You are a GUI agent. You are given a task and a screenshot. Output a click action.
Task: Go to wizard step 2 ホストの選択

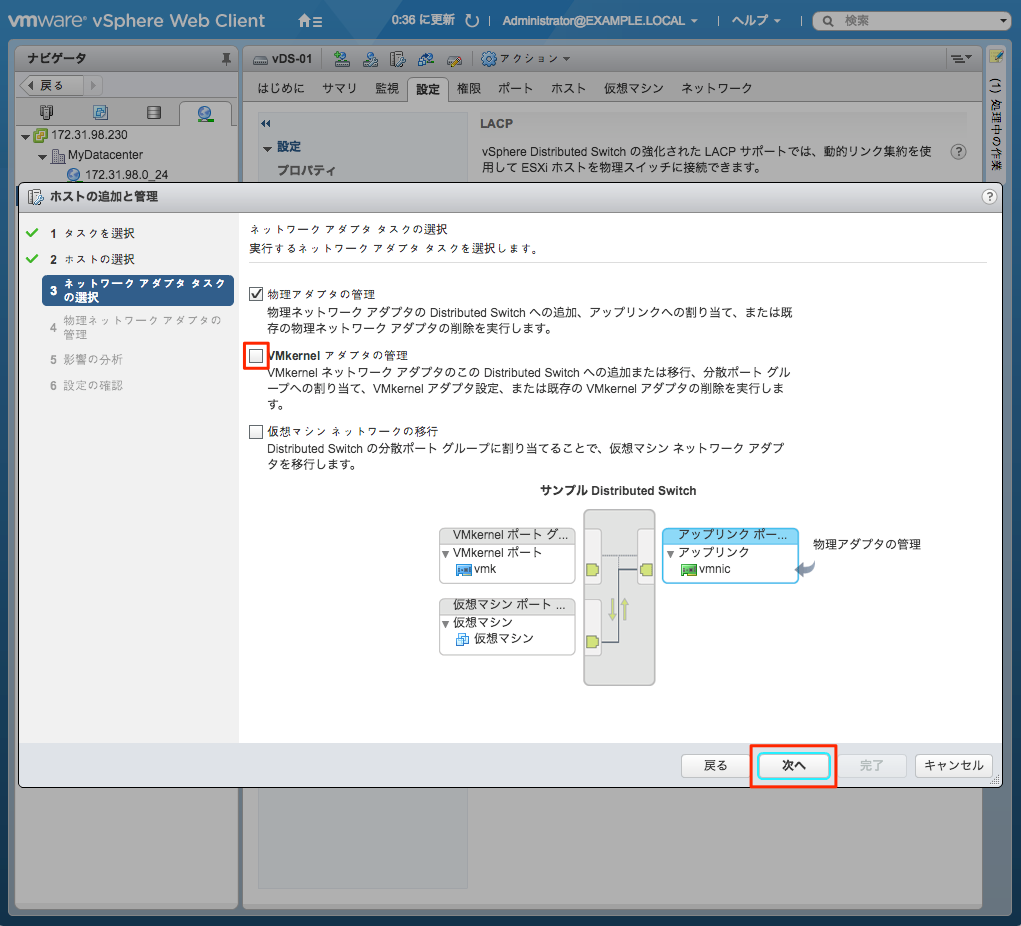(x=91, y=260)
